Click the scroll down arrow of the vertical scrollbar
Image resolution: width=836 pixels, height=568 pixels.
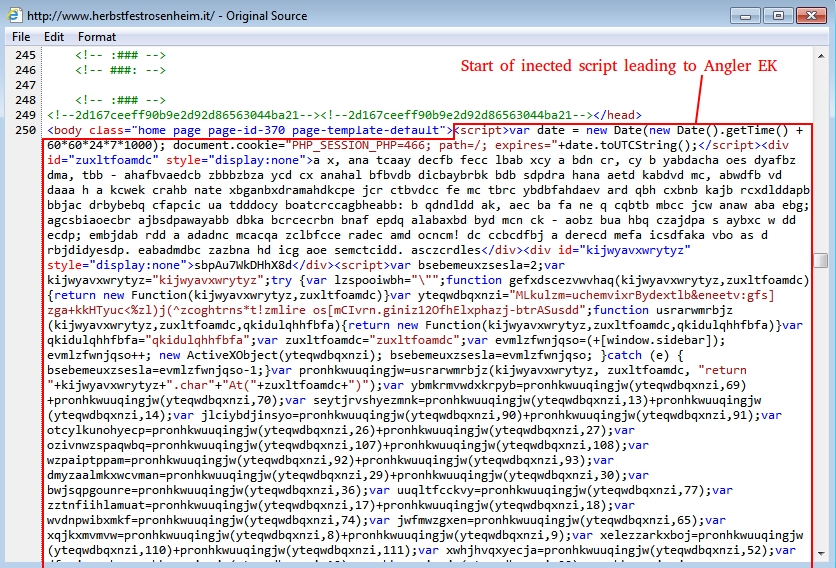point(821,554)
